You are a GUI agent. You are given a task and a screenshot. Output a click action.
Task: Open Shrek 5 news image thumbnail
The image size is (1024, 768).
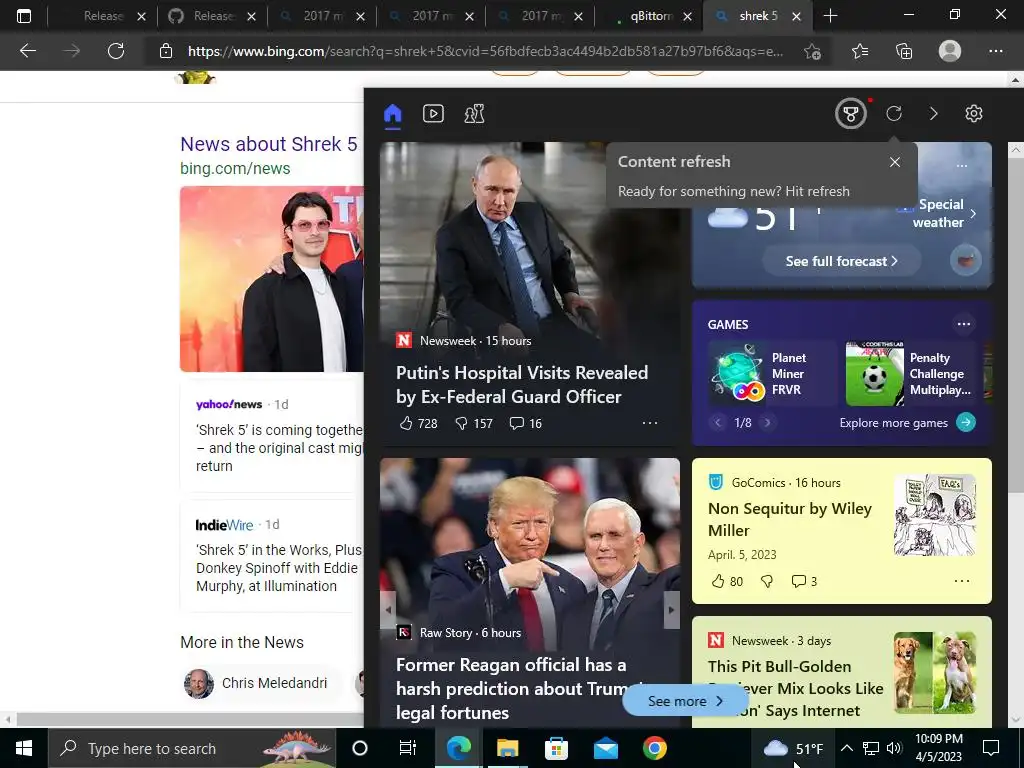point(272,279)
